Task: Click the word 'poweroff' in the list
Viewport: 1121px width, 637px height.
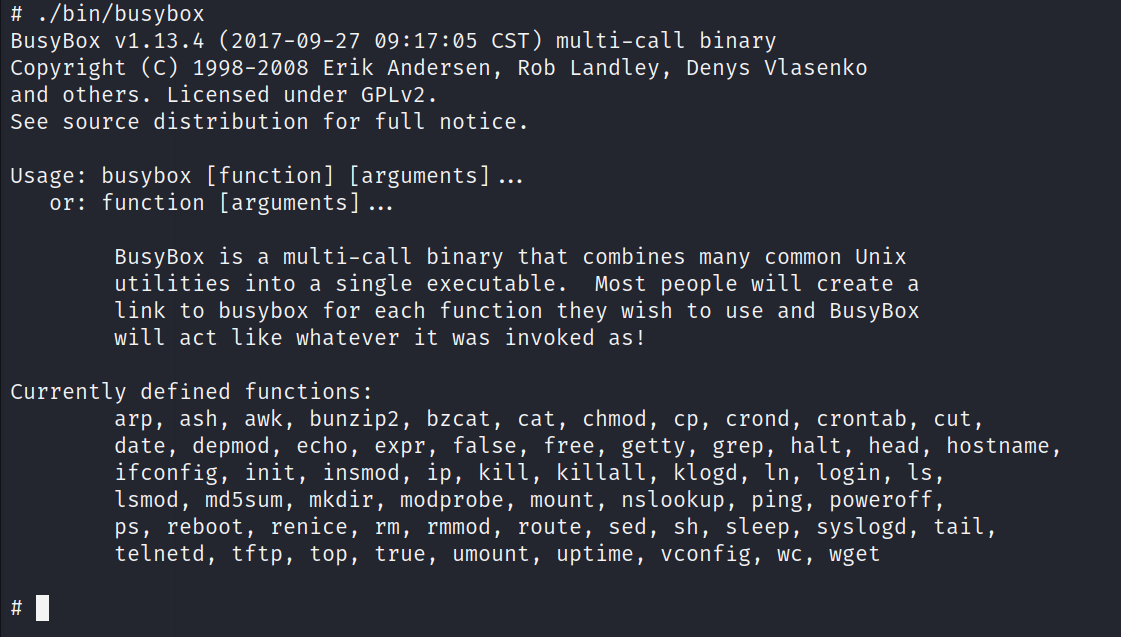Action: click(881, 500)
